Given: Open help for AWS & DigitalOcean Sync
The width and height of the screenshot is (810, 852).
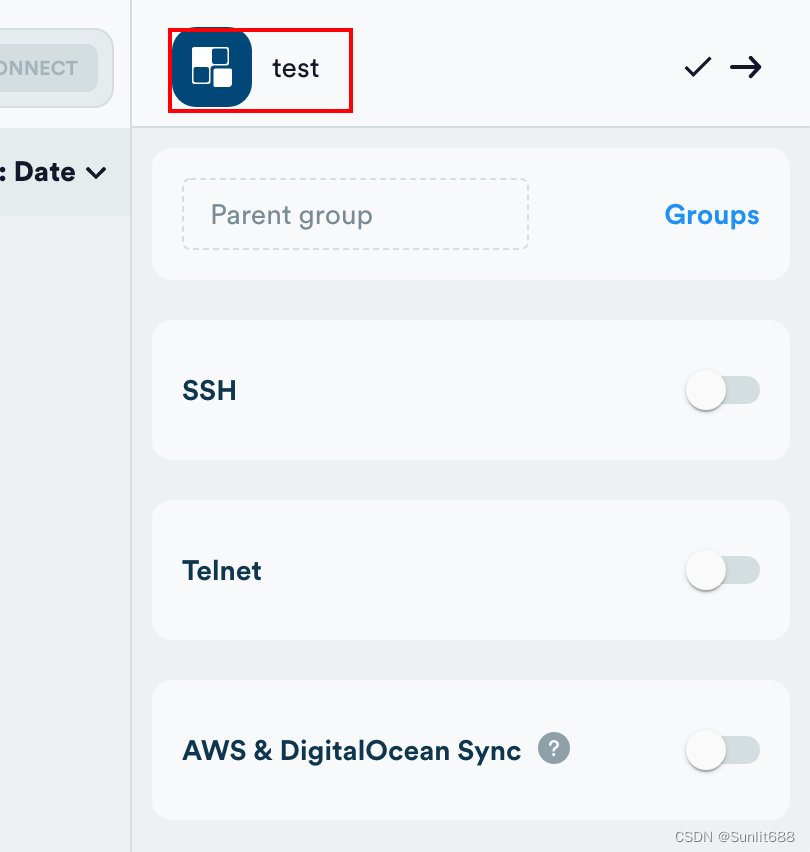Looking at the screenshot, I should (553, 748).
